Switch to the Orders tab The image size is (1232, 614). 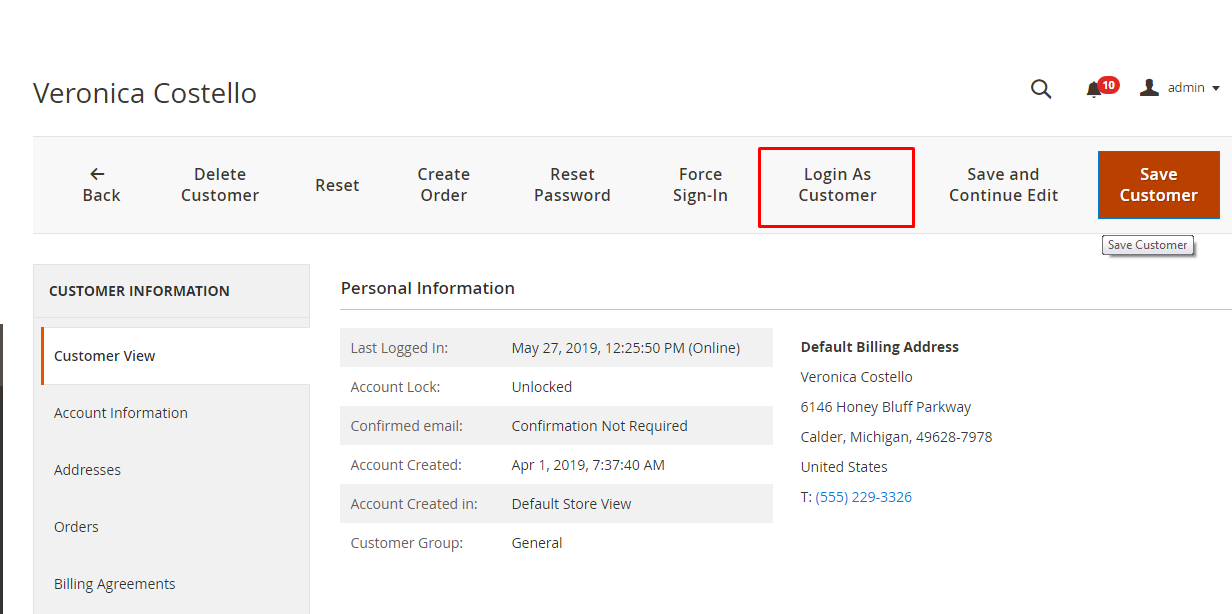point(76,526)
